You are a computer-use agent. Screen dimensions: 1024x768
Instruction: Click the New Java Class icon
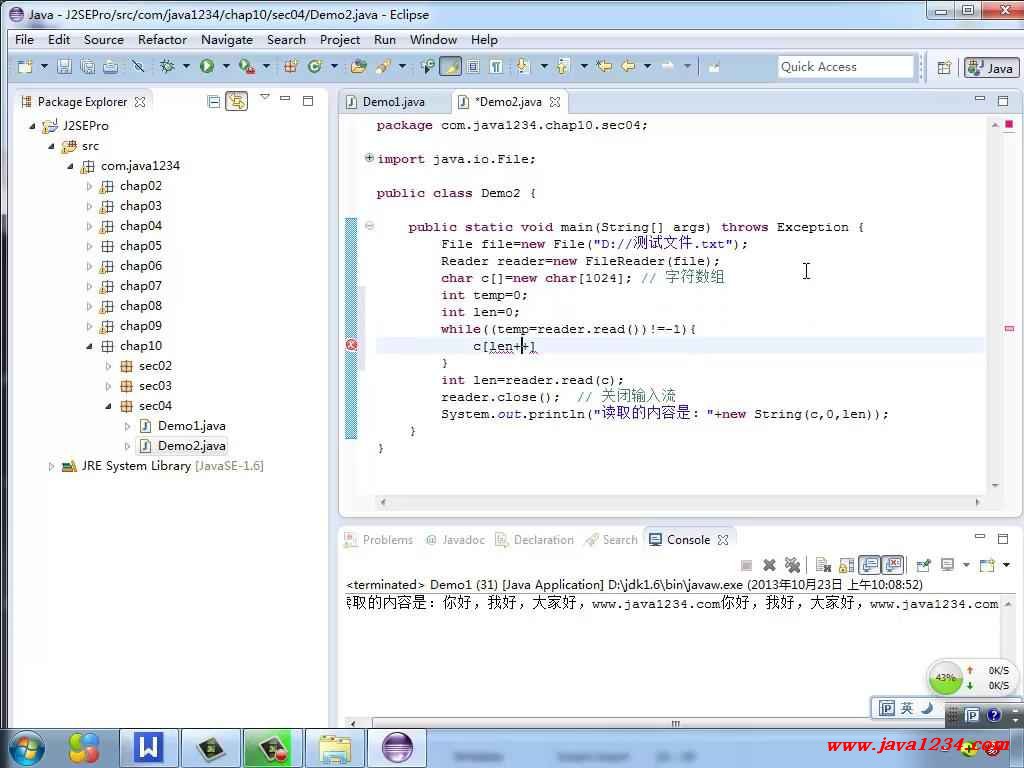(315, 66)
